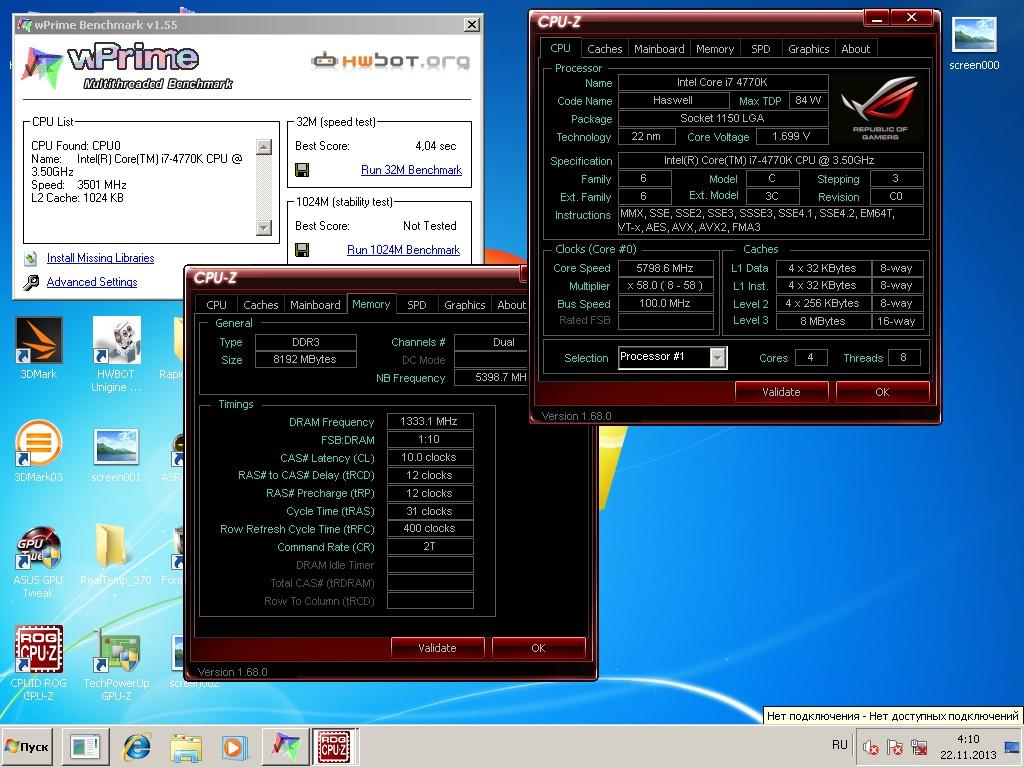Select CPU tab in Memory CPU-Z window

click(x=216, y=305)
